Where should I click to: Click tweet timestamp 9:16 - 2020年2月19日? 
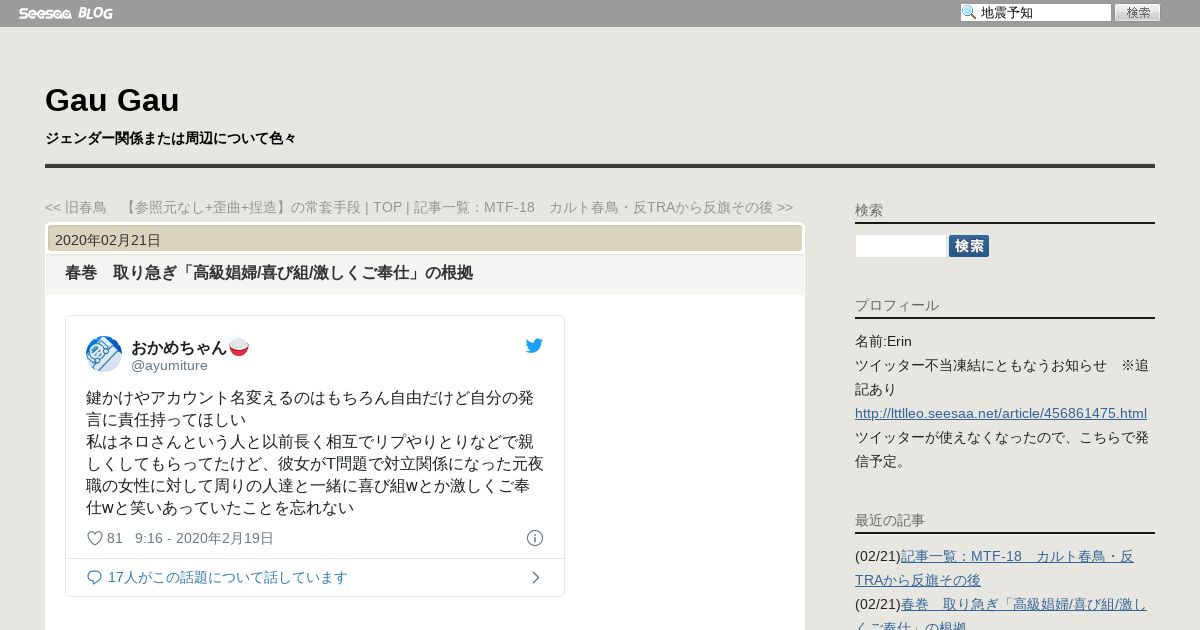pyautogui.click(x=204, y=538)
